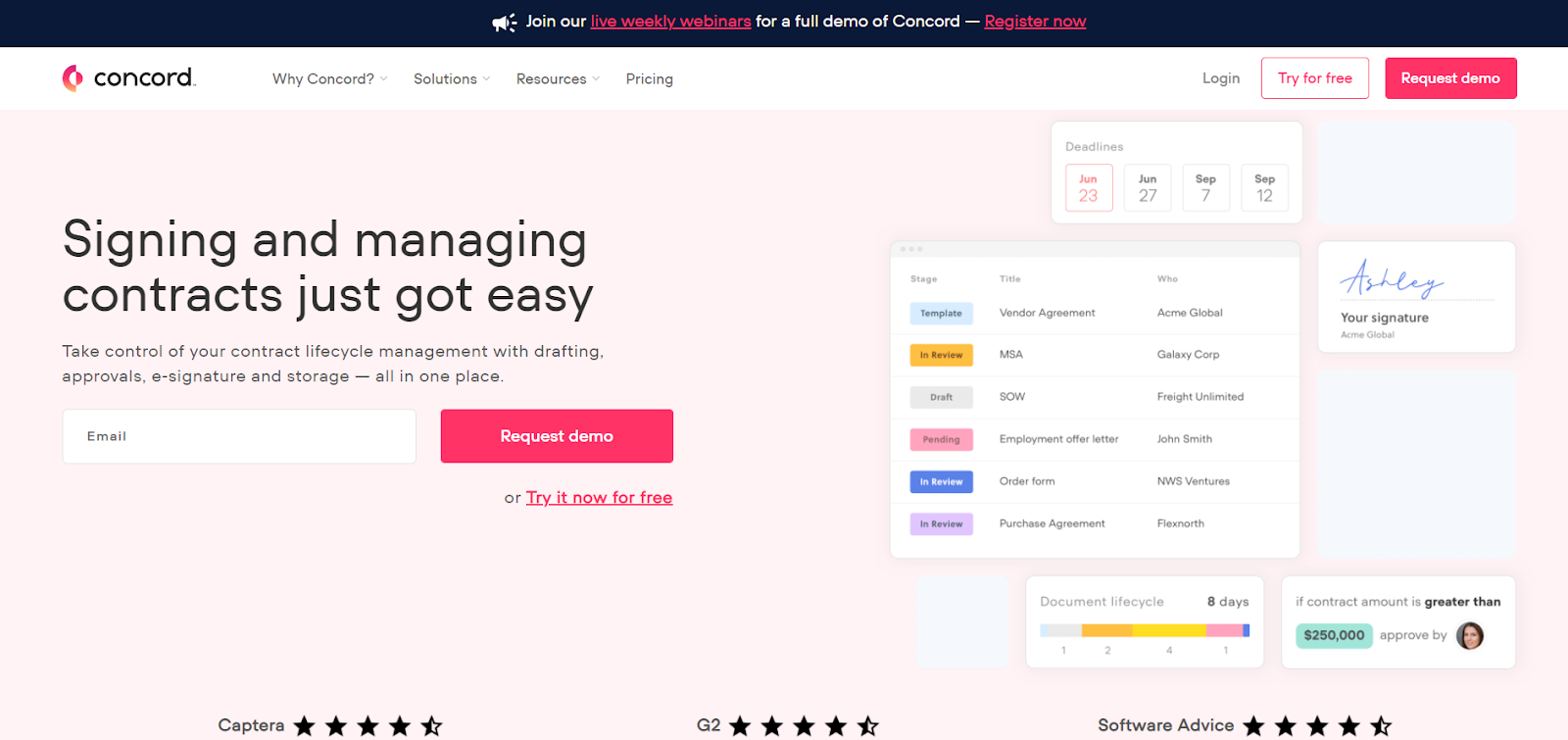The image size is (1568, 740).
Task: Click the Vendor Agreement title
Action: [x=1047, y=313]
